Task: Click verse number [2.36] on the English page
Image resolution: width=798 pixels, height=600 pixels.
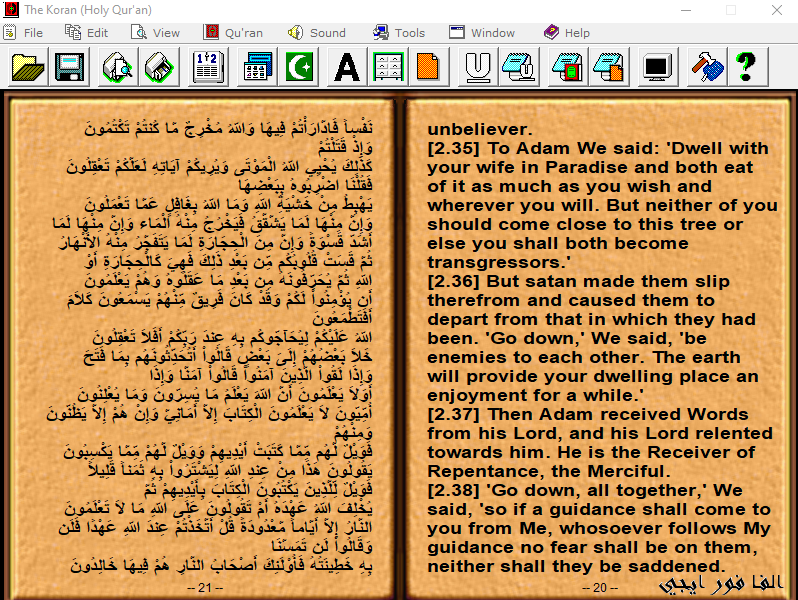Action: [453, 281]
